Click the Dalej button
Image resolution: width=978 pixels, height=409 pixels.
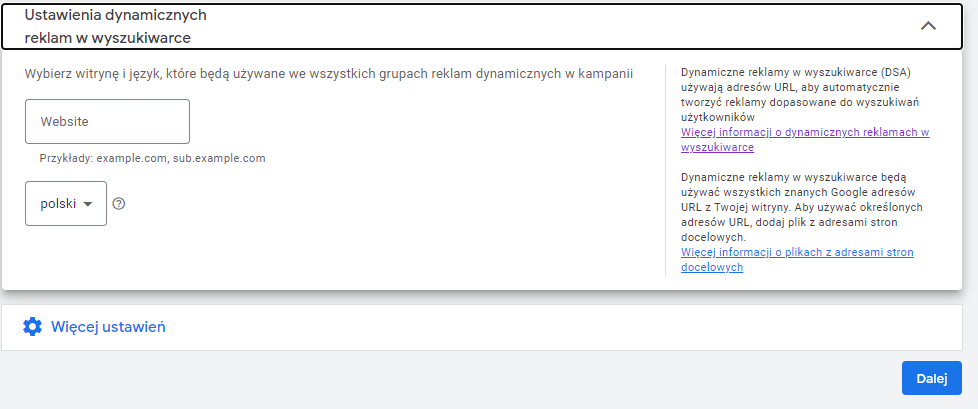click(x=932, y=378)
